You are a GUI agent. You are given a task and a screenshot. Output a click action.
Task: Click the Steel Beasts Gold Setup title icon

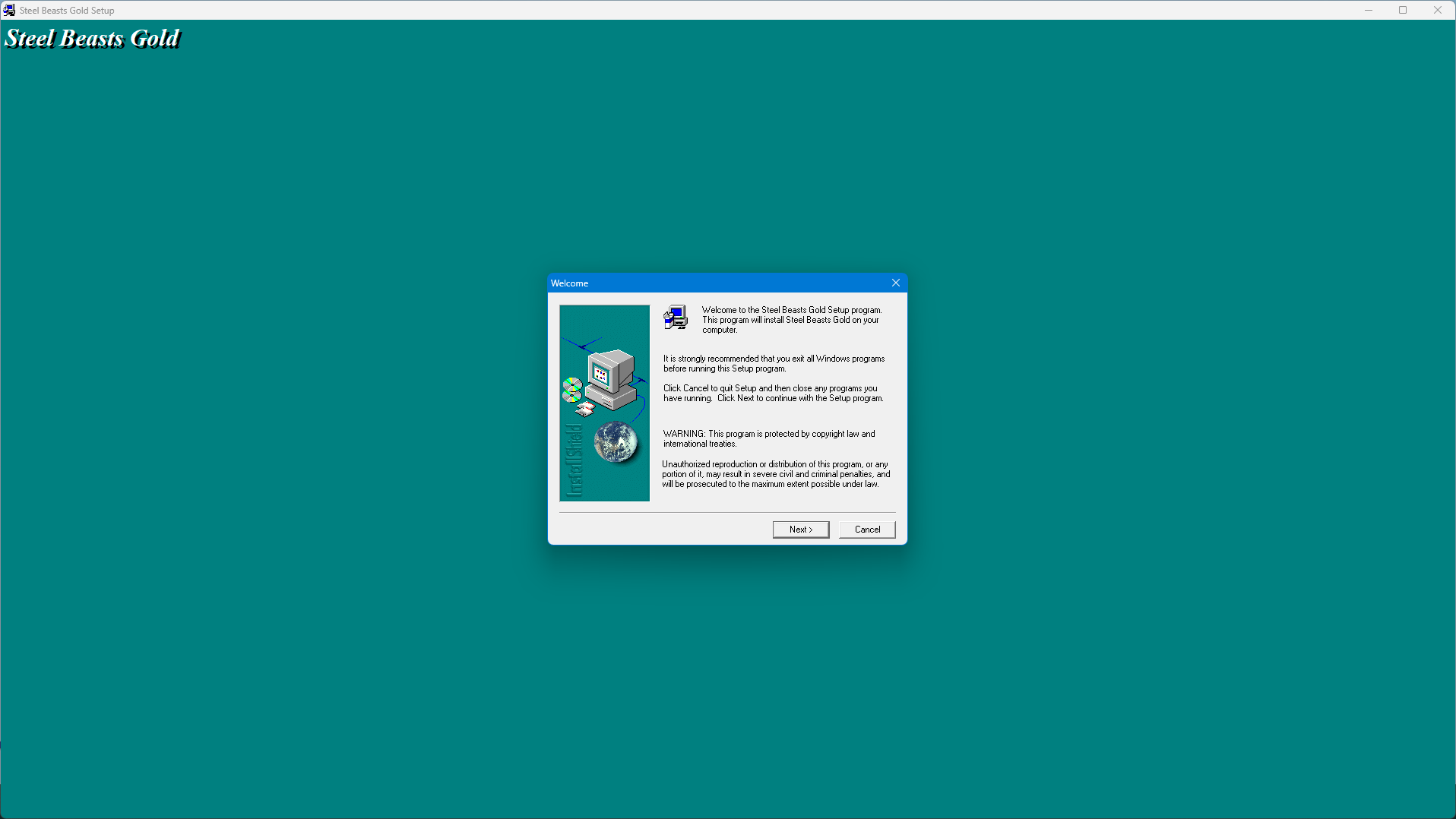coord(9,10)
